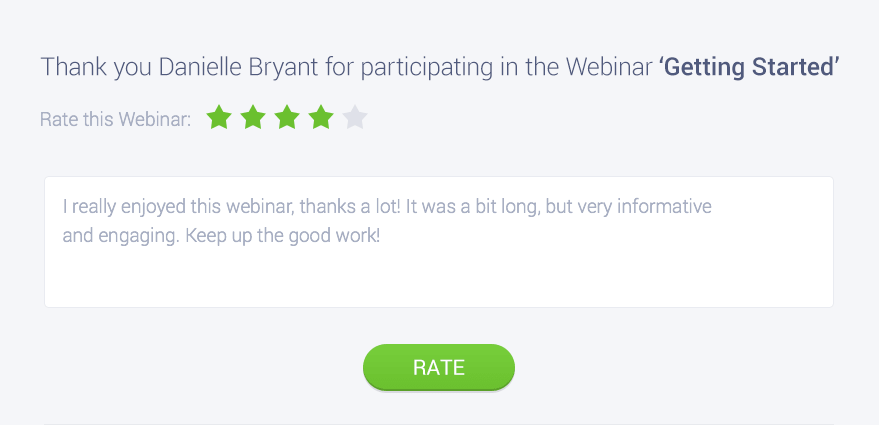The width and height of the screenshot is (879, 425).
Task: Click the 'Rate this Webinar:' label
Action: (115, 120)
